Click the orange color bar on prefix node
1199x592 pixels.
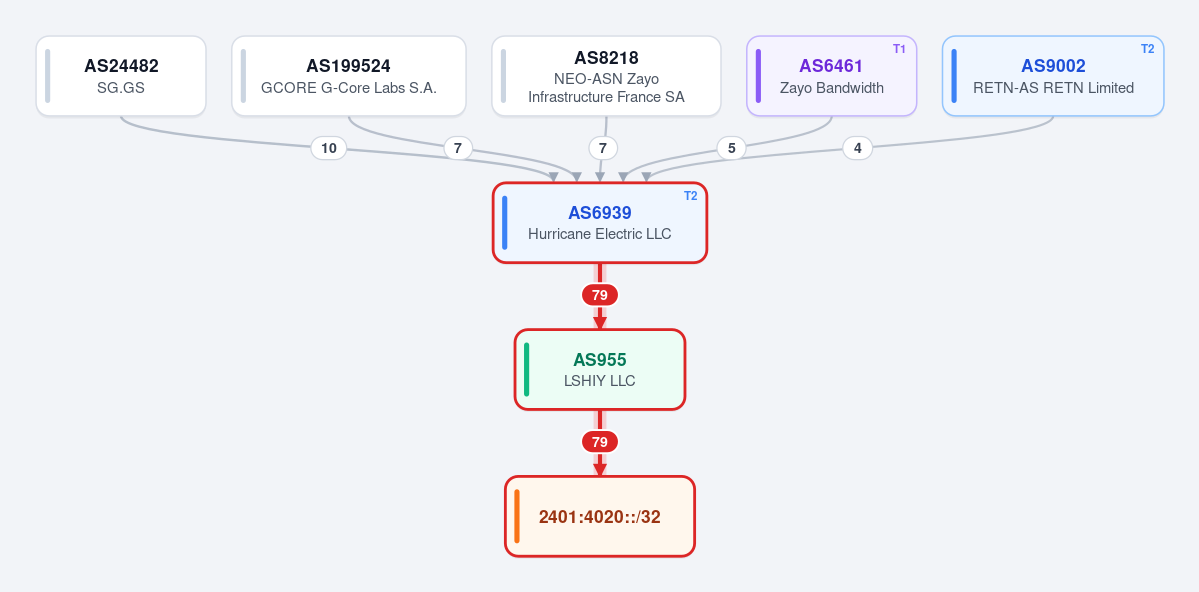point(517,516)
